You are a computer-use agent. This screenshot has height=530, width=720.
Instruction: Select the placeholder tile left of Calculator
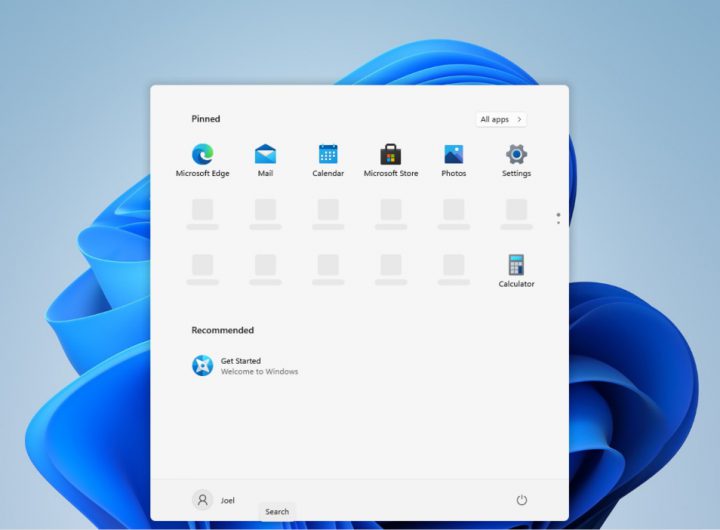[454, 265]
